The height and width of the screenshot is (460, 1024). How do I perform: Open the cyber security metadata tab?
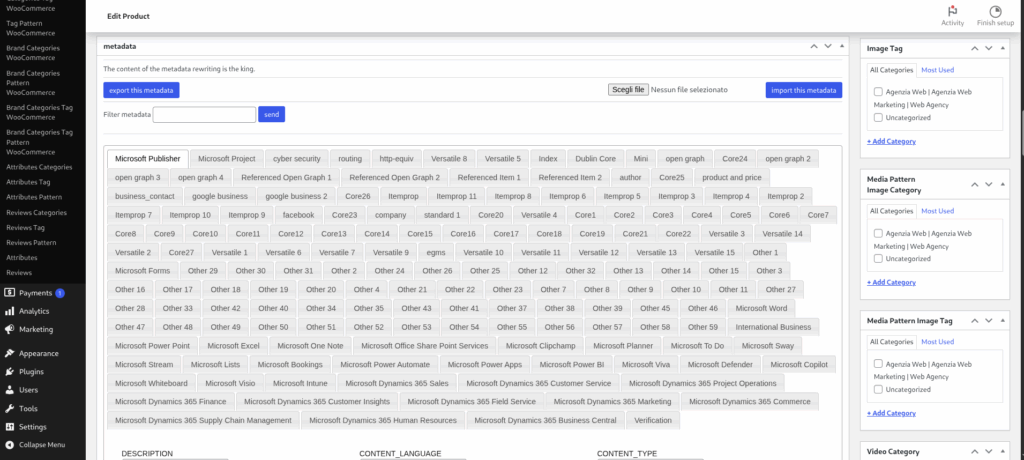click(296, 159)
